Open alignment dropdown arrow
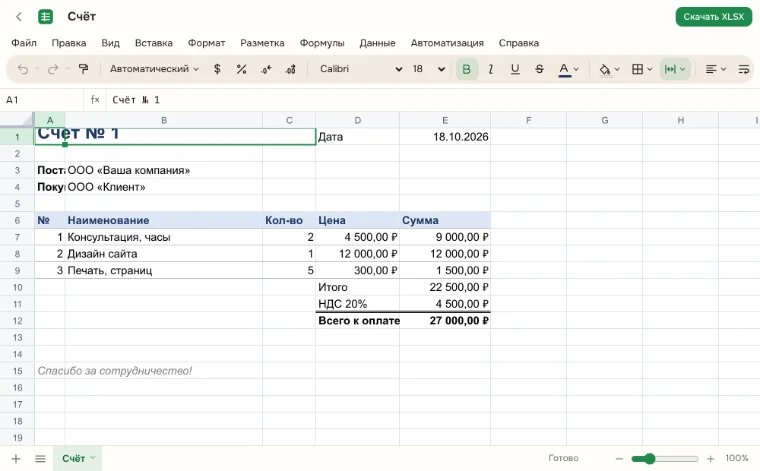 point(723,69)
